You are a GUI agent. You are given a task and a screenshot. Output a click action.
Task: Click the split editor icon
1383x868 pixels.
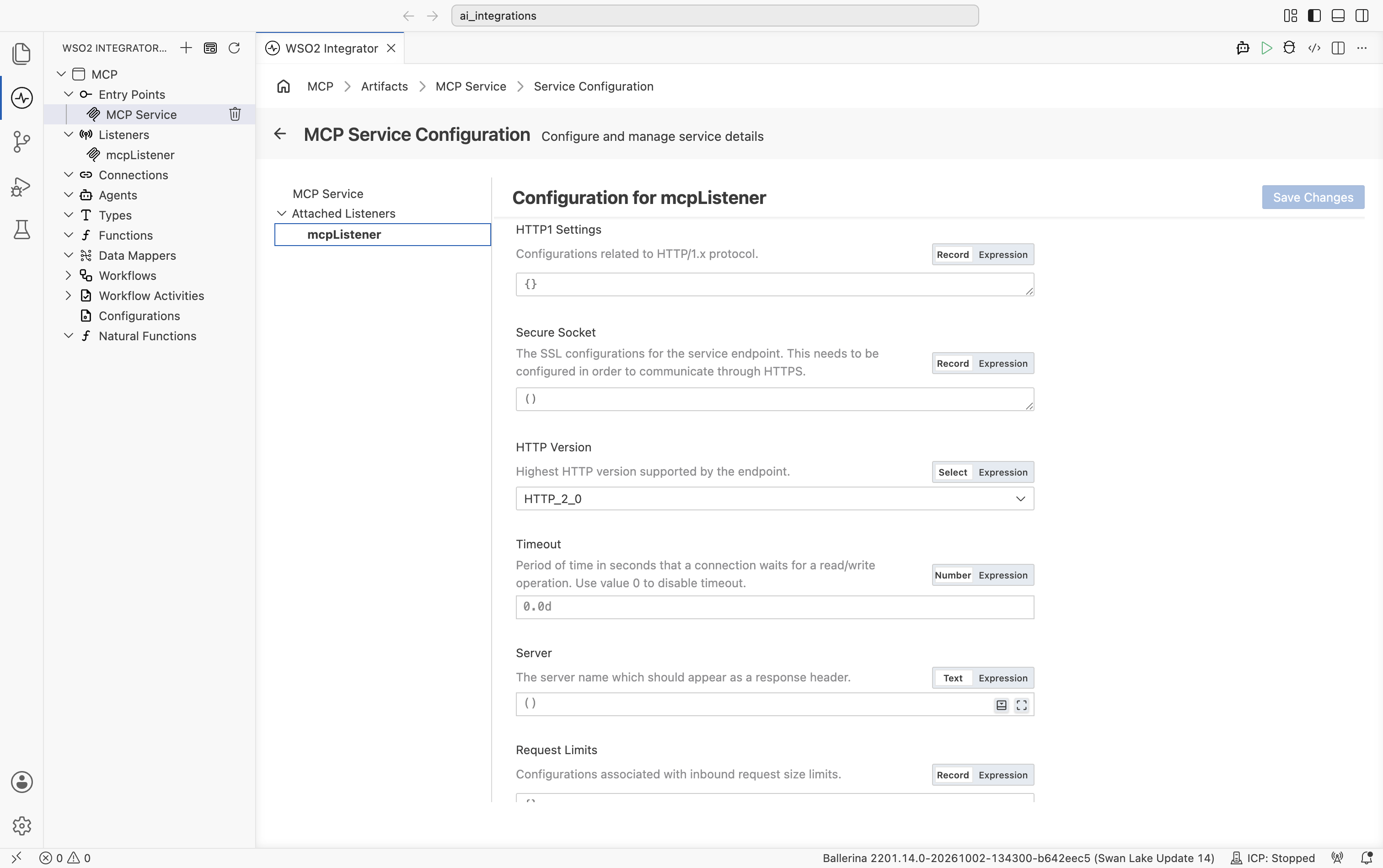point(1338,48)
